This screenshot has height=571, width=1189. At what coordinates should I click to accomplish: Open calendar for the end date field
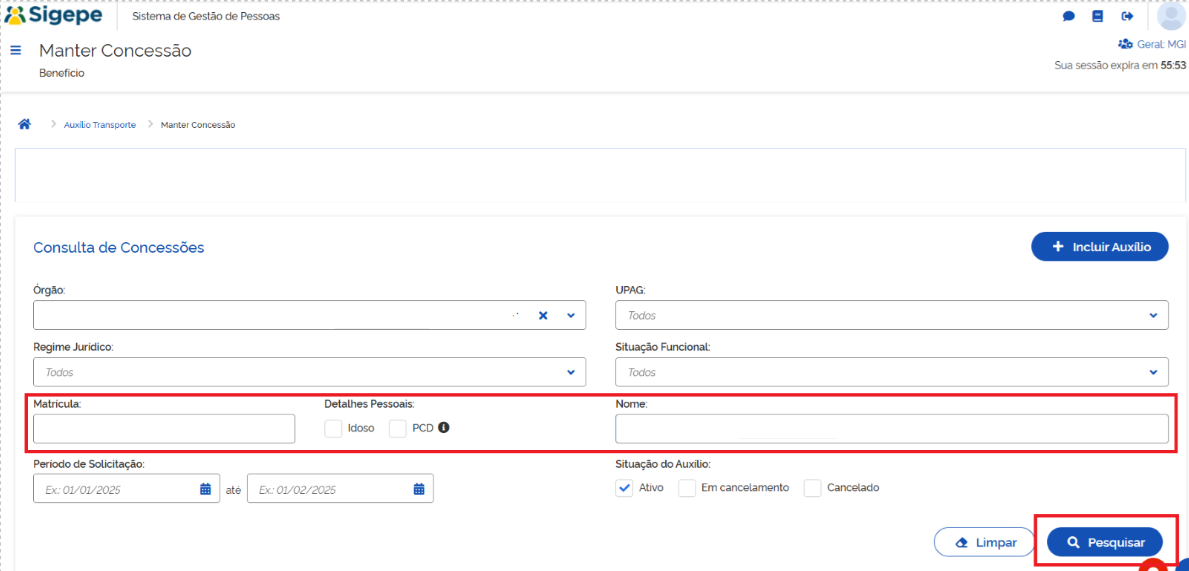click(x=419, y=489)
